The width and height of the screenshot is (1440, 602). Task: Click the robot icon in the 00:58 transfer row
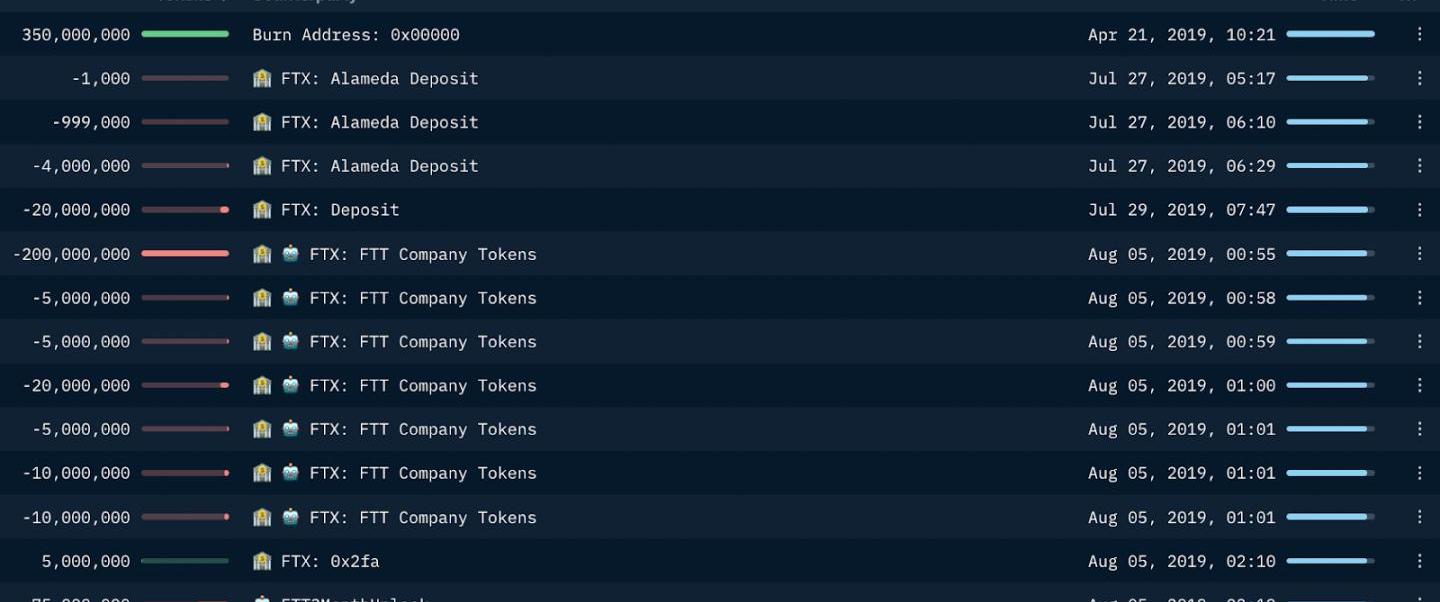(x=291, y=298)
